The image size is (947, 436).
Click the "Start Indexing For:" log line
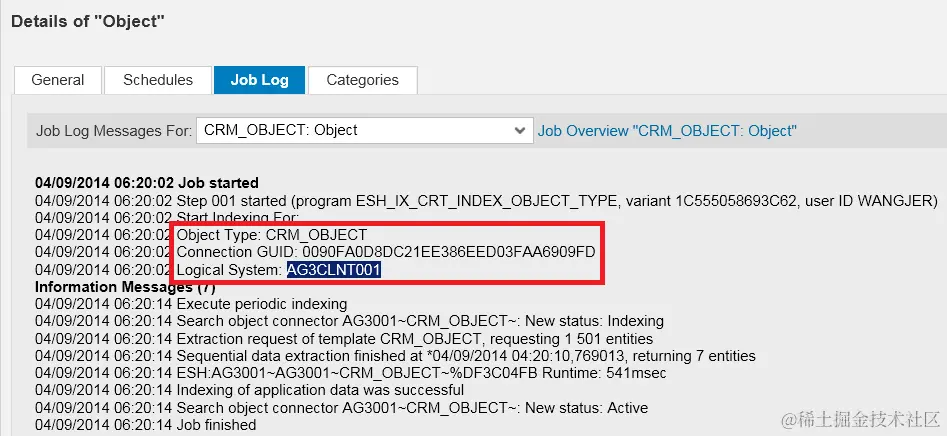point(167,217)
